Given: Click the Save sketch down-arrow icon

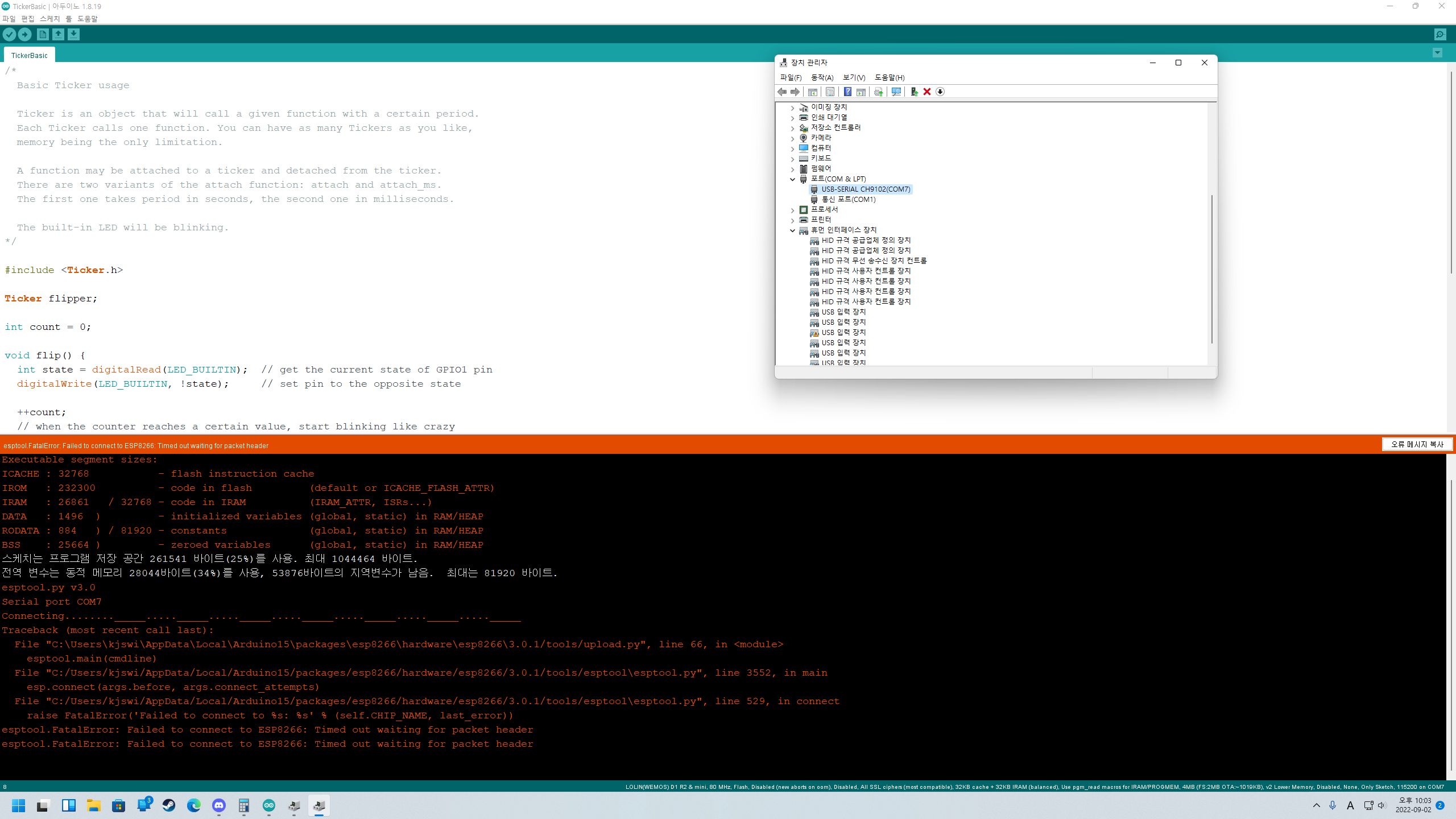Looking at the screenshot, I should (x=74, y=35).
